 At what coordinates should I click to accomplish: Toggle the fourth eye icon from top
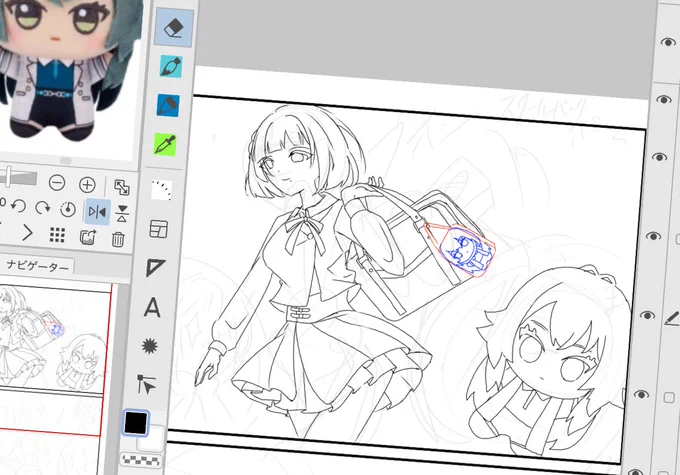click(x=653, y=236)
